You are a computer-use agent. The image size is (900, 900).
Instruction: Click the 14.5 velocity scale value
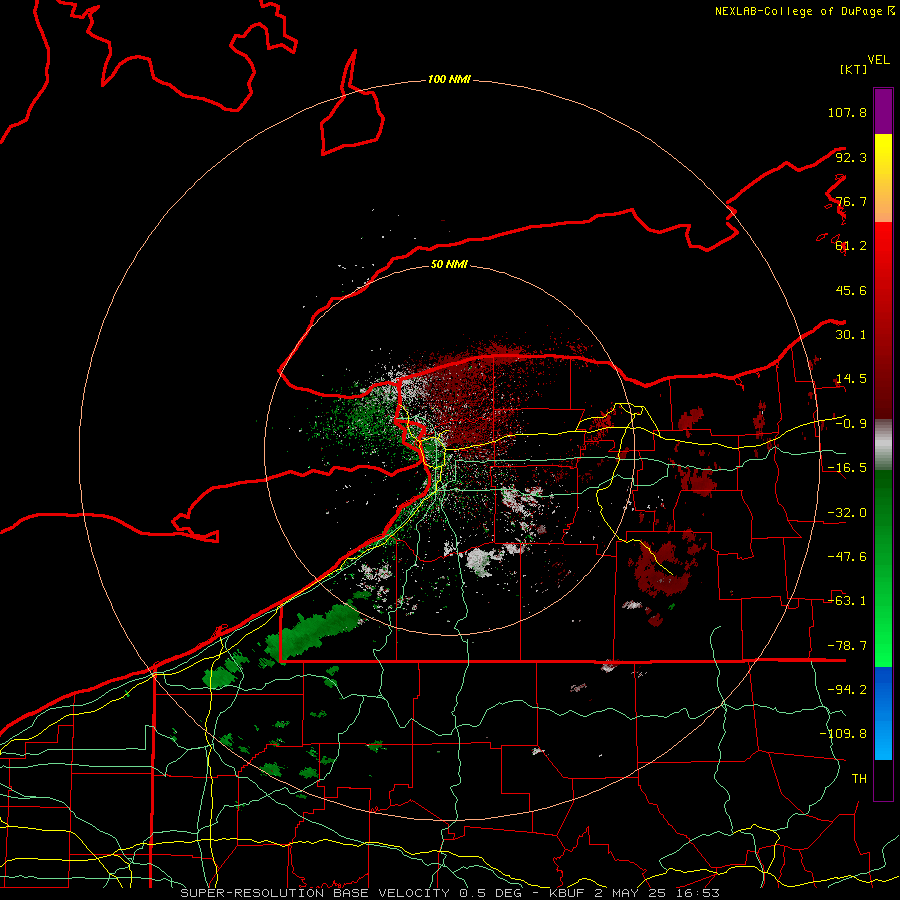pyautogui.click(x=851, y=379)
